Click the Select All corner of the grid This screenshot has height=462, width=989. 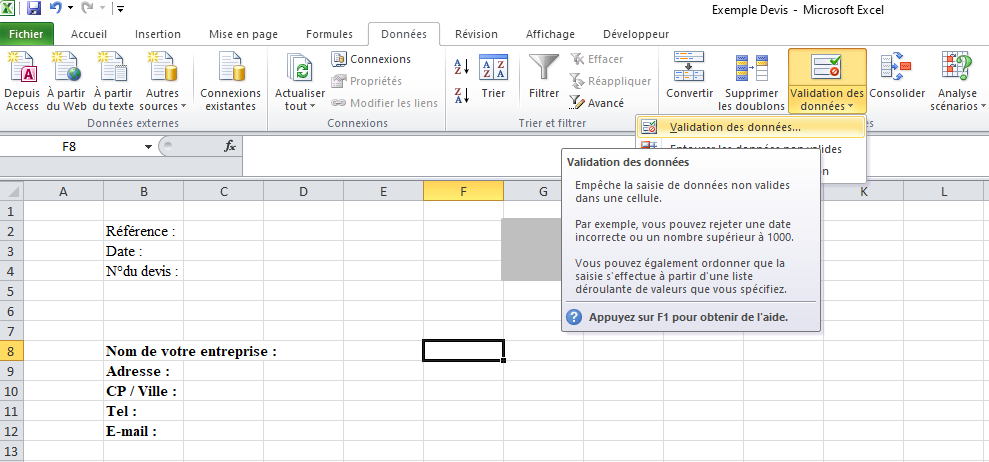tap(11, 191)
